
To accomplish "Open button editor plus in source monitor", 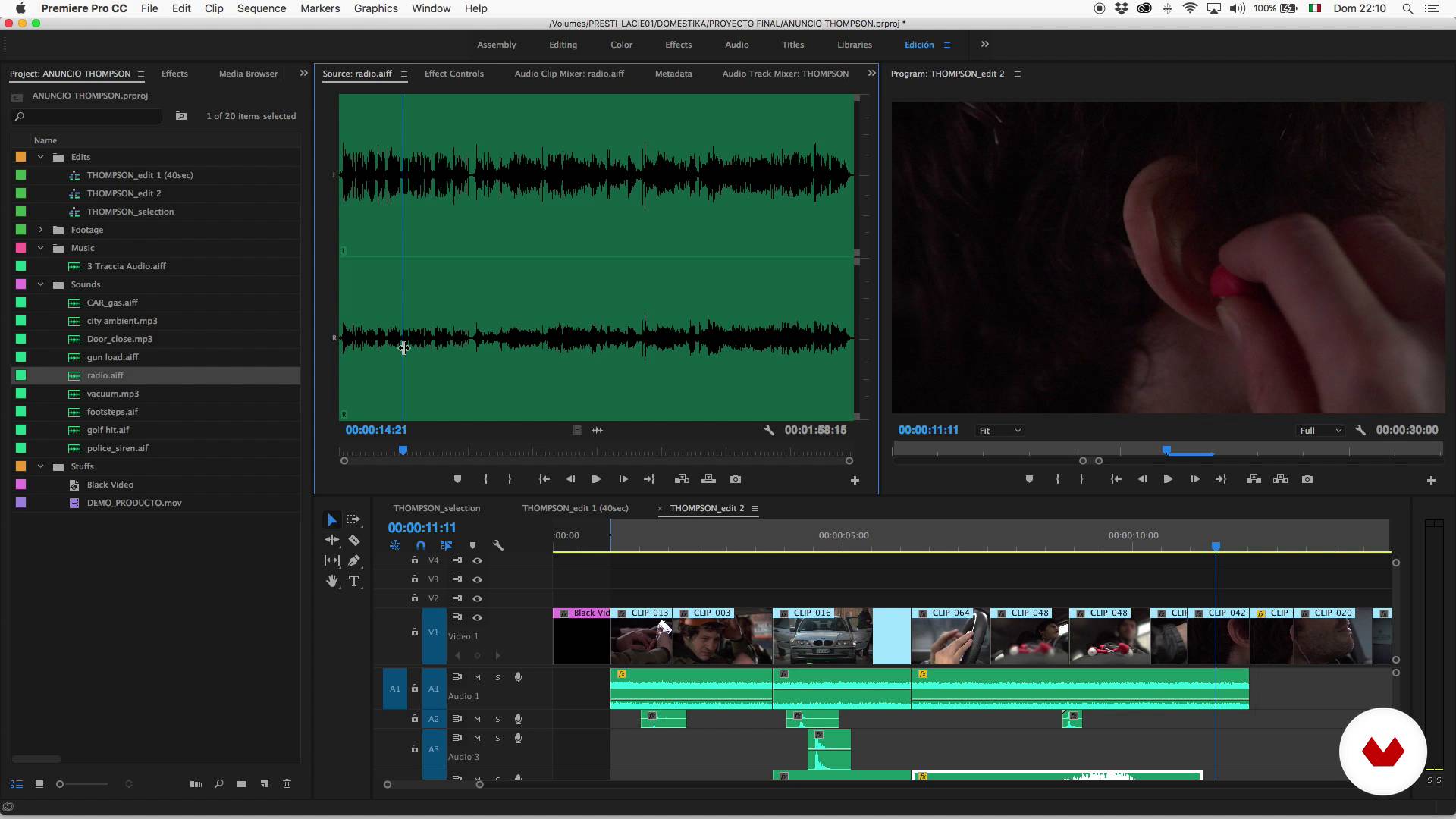I will 855,480.
